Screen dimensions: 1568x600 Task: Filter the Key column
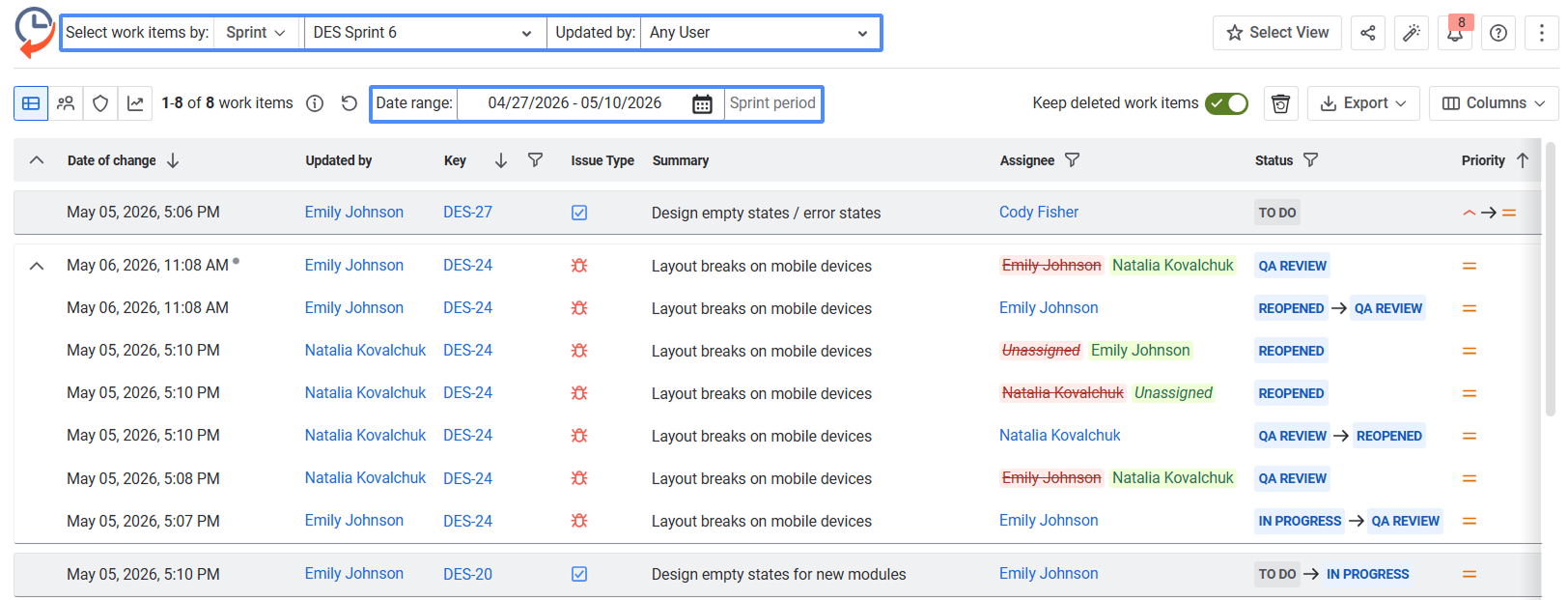coord(535,160)
